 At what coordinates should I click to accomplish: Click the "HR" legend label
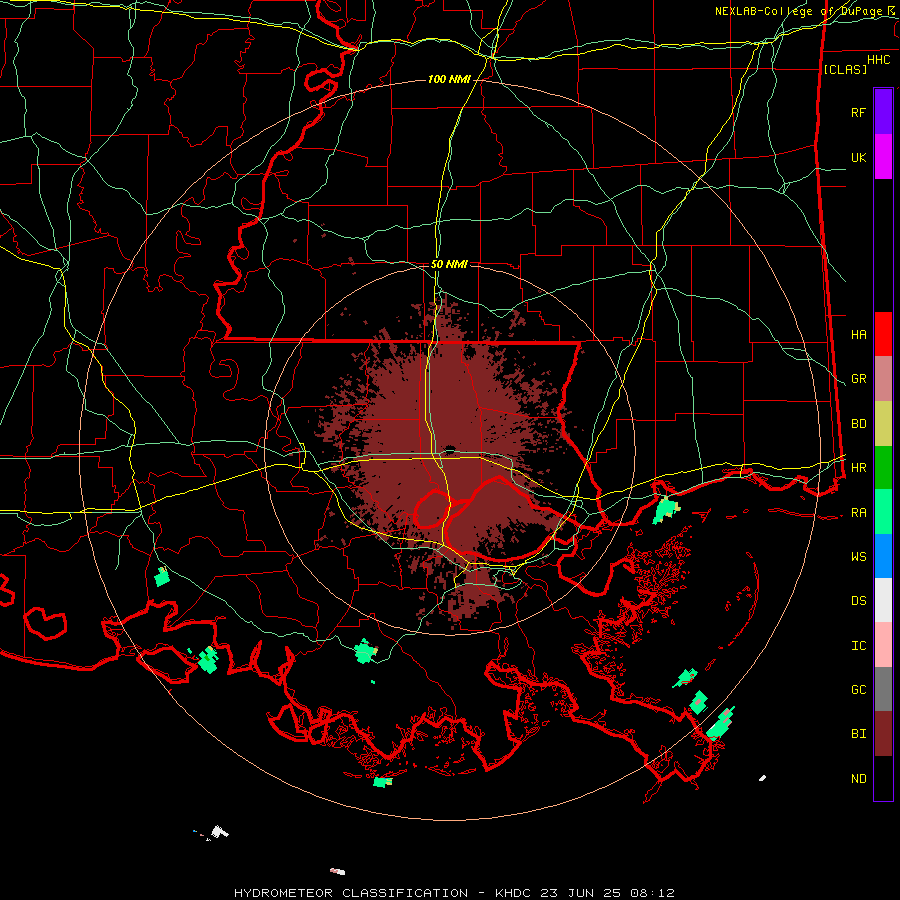pos(858,468)
